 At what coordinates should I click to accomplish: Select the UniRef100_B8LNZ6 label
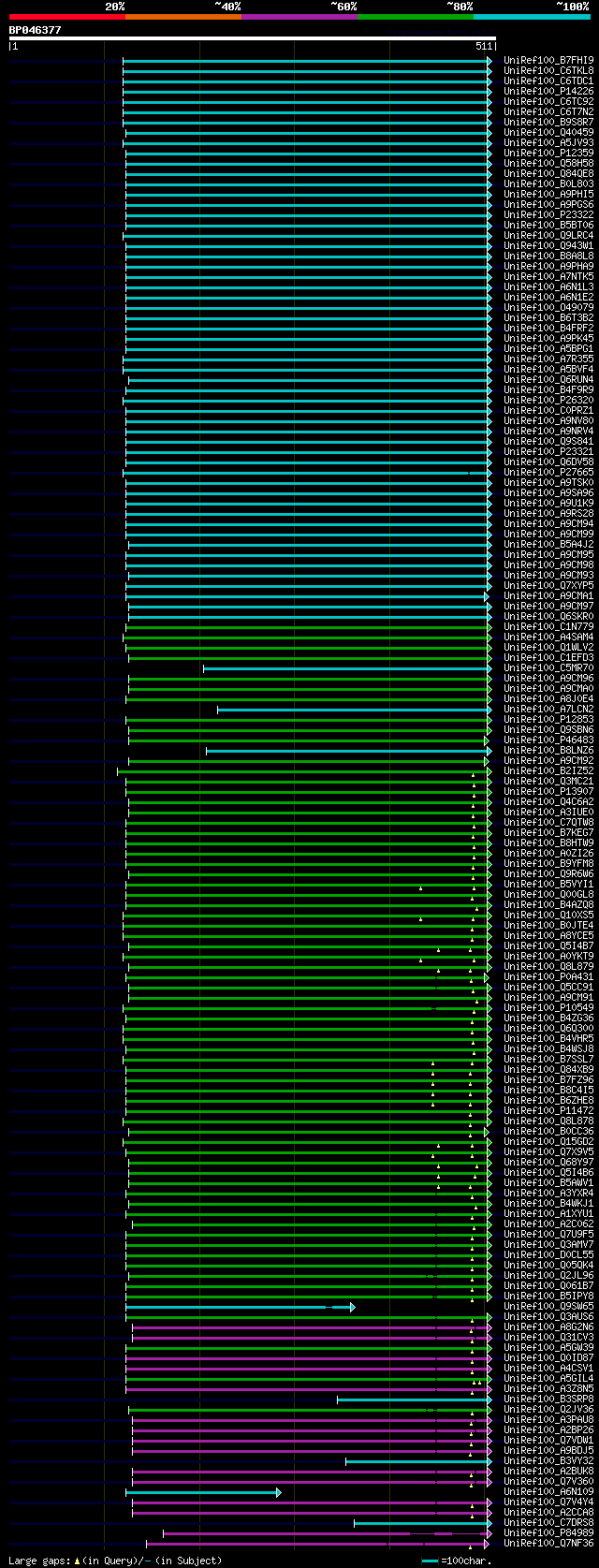[548, 750]
